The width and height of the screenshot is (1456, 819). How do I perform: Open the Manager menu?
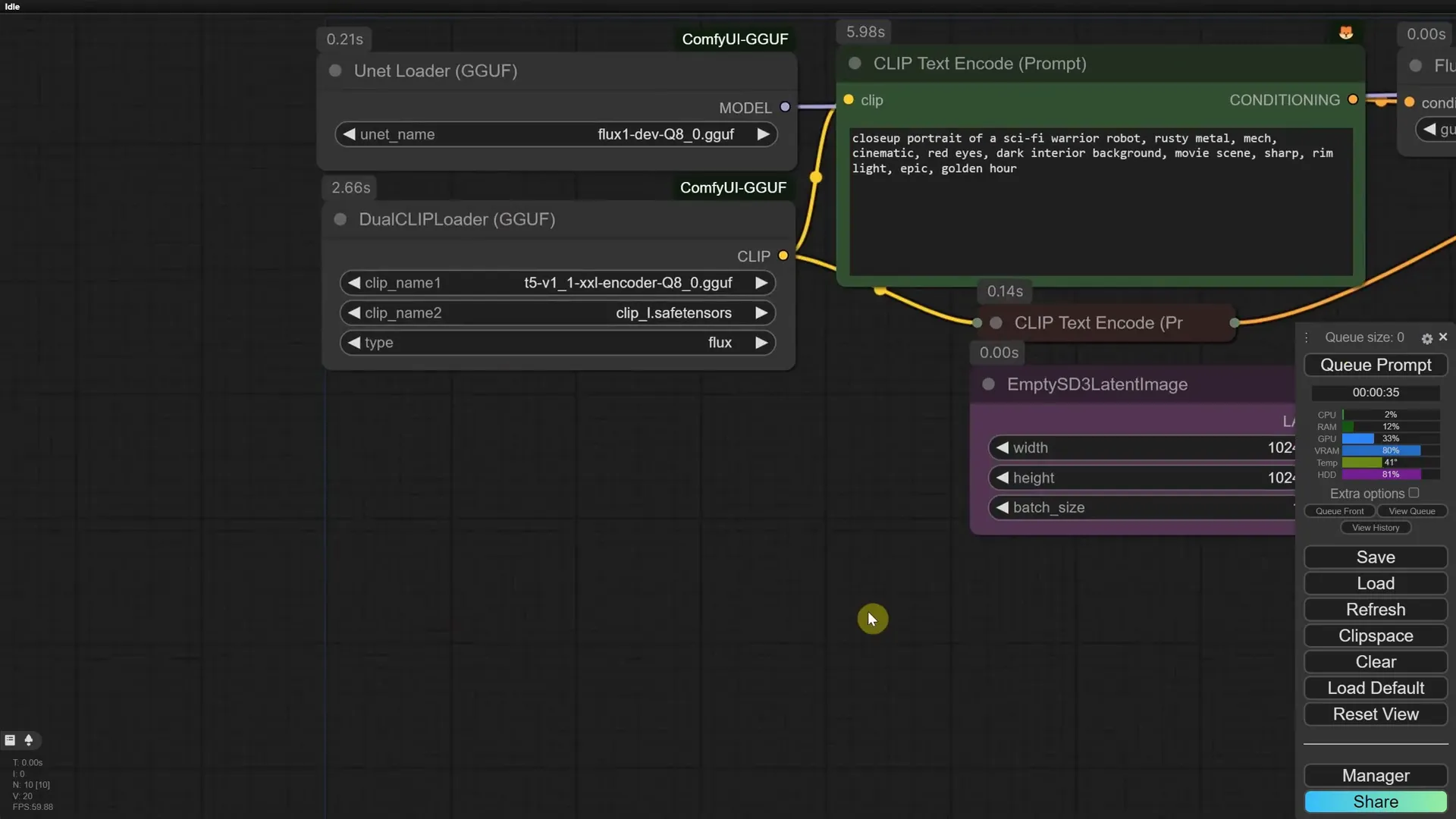pos(1375,775)
